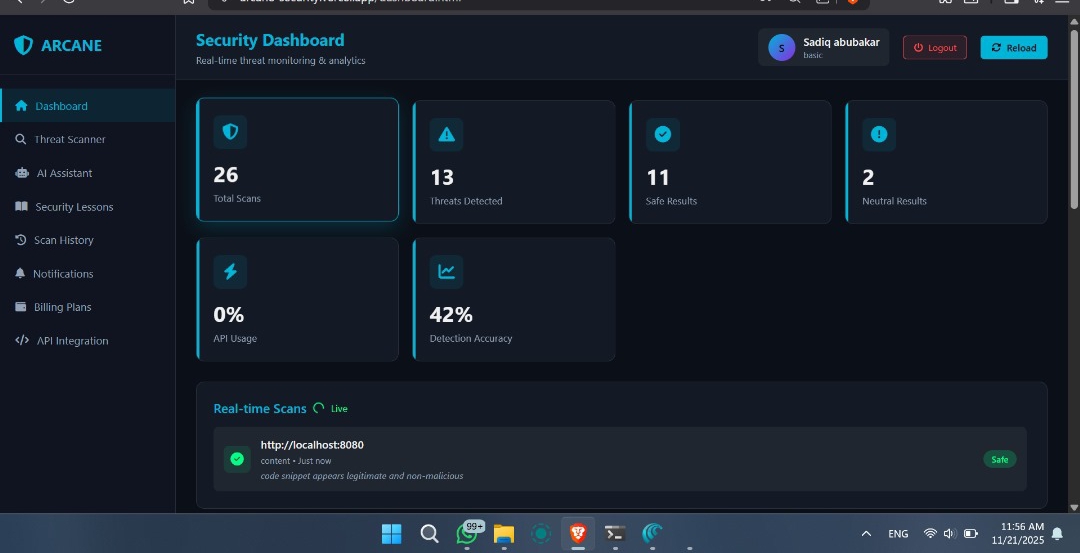Screen dimensions: 1080x553
Task: Click the exclamation icon on Neutral Results card
Action: pyautogui.click(x=879, y=134)
